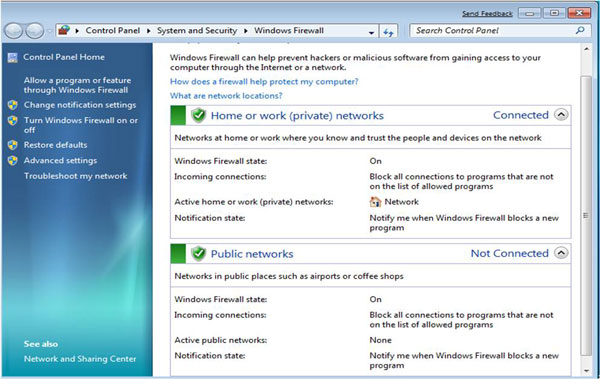The width and height of the screenshot is (600, 379).
Task: Click the house Network icon
Action: tap(375, 202)
